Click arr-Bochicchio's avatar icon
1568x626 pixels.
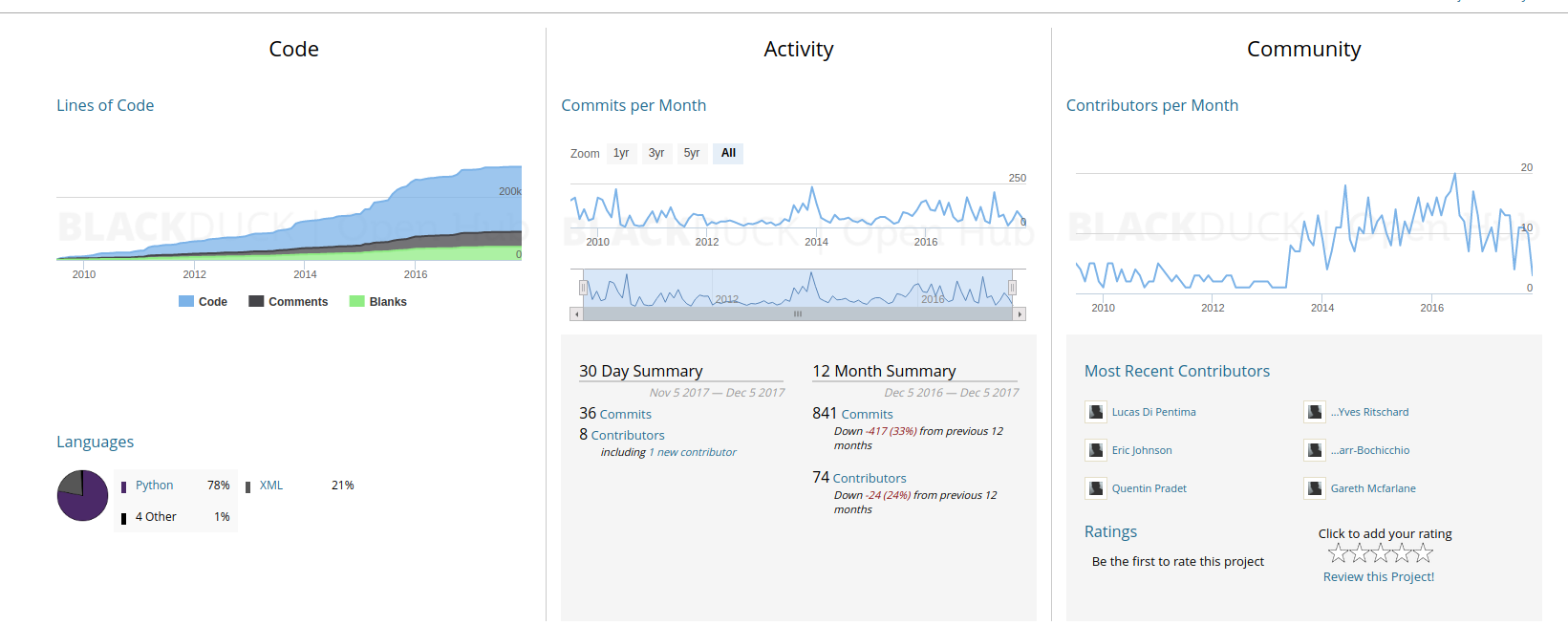pos(1314,450)
